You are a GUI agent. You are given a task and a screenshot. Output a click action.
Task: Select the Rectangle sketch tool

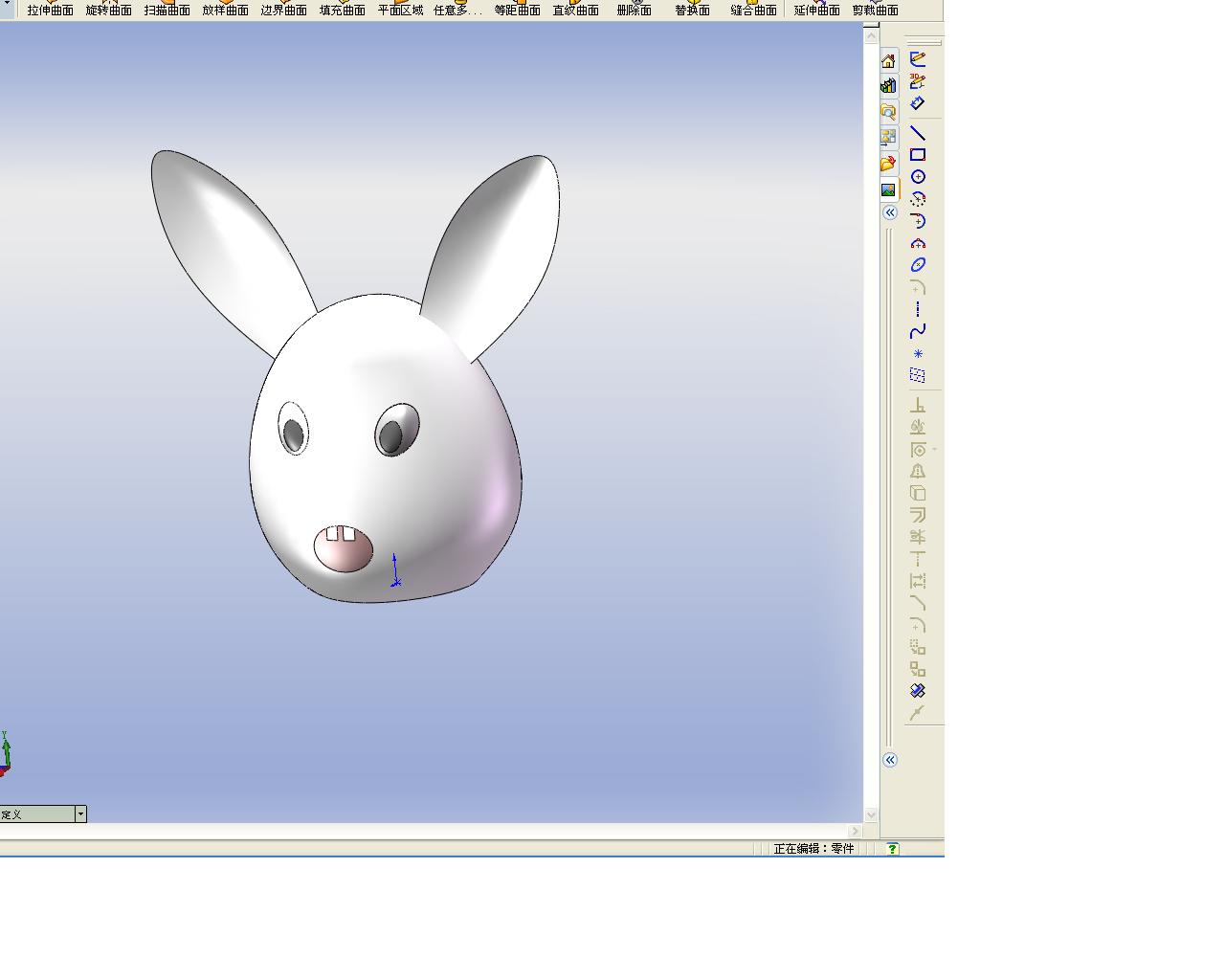[918, 155]
